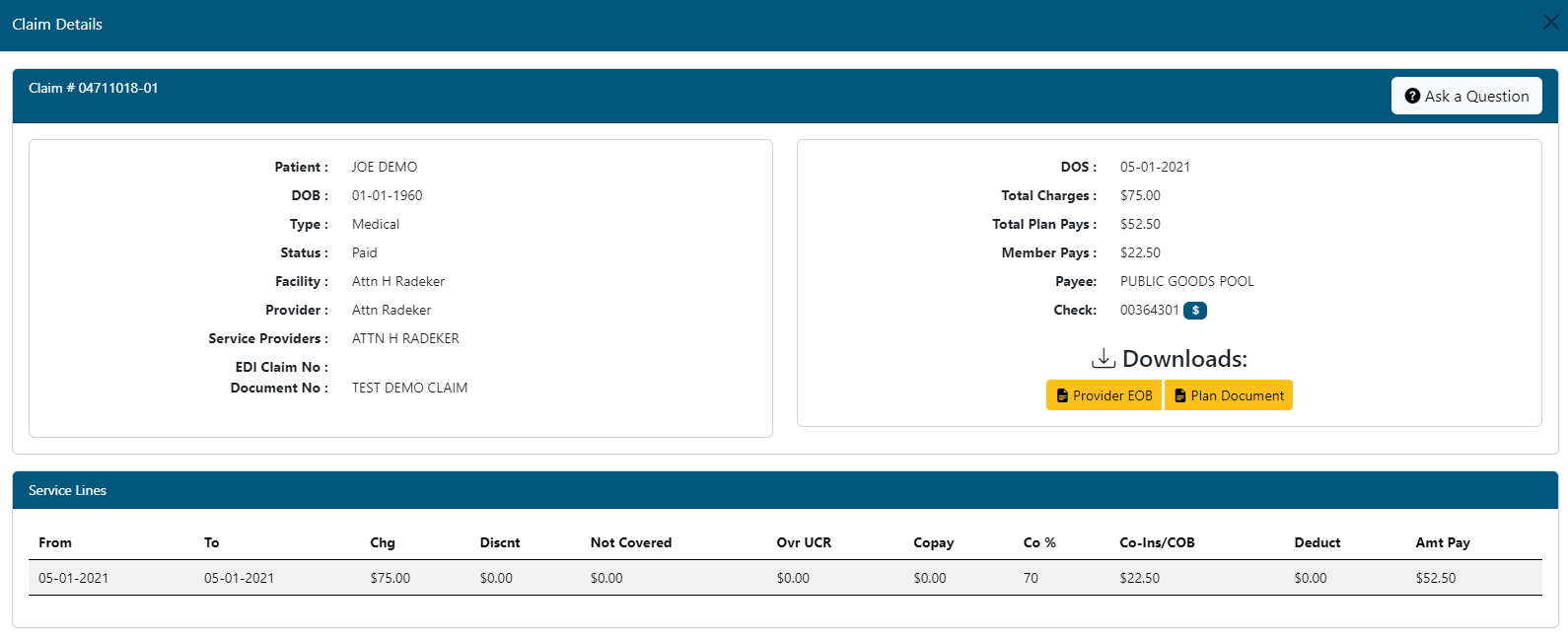Click patient name JOE DEMO
This screenshot has height=641, width=1568.
coord(385,167)
